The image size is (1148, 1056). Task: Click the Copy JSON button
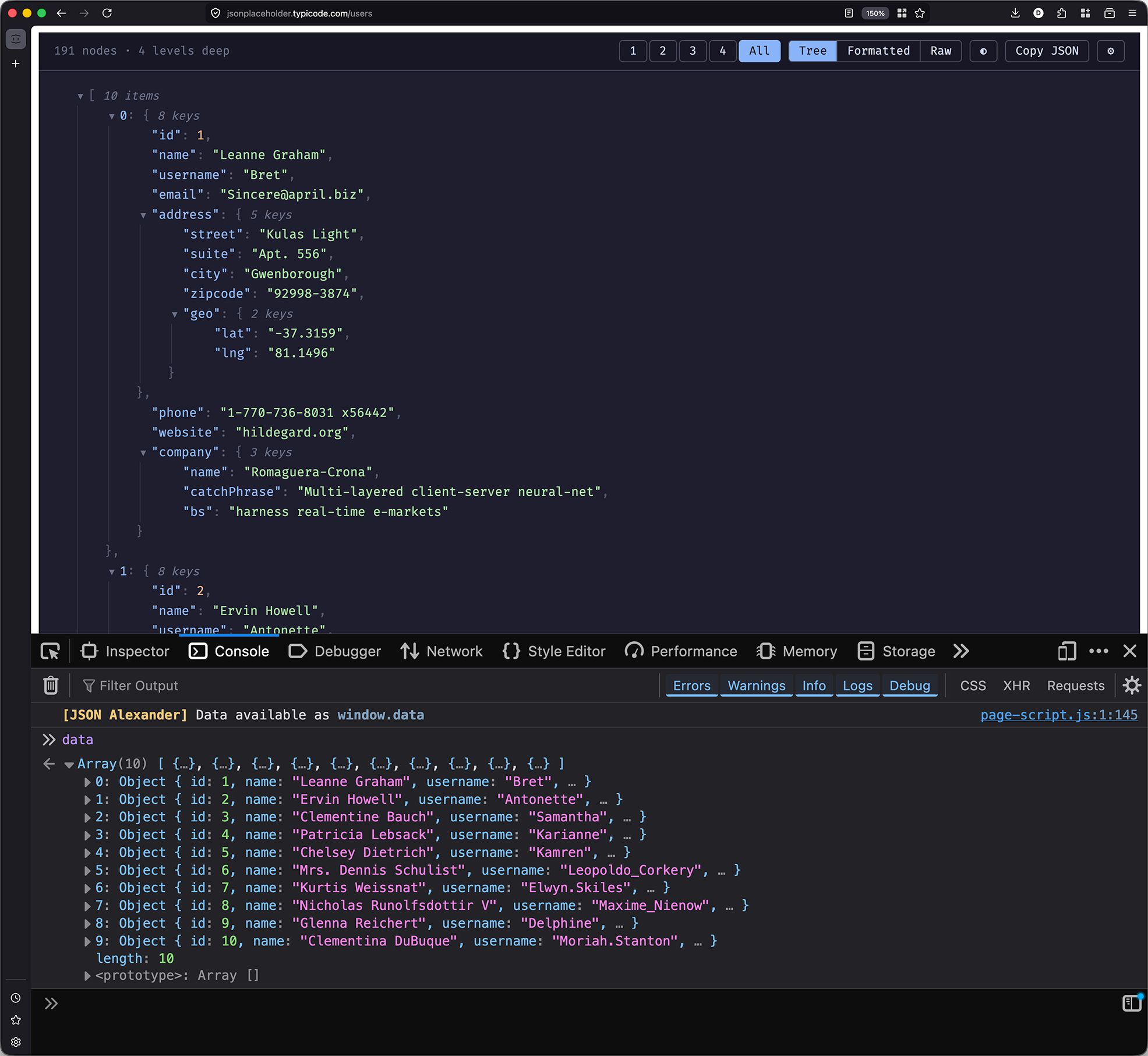pyautogui.click(x=1047, y=51)
